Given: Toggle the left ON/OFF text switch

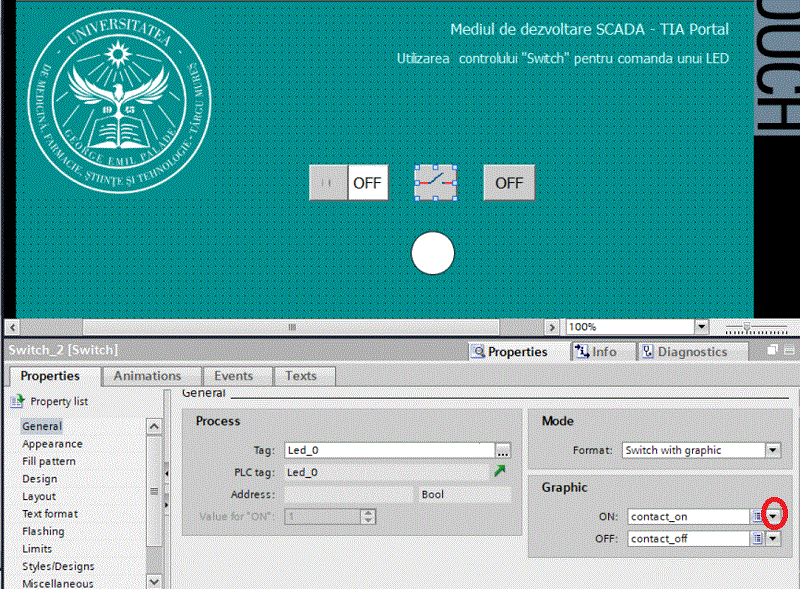Looking at the screenshot, I should 348,183.
